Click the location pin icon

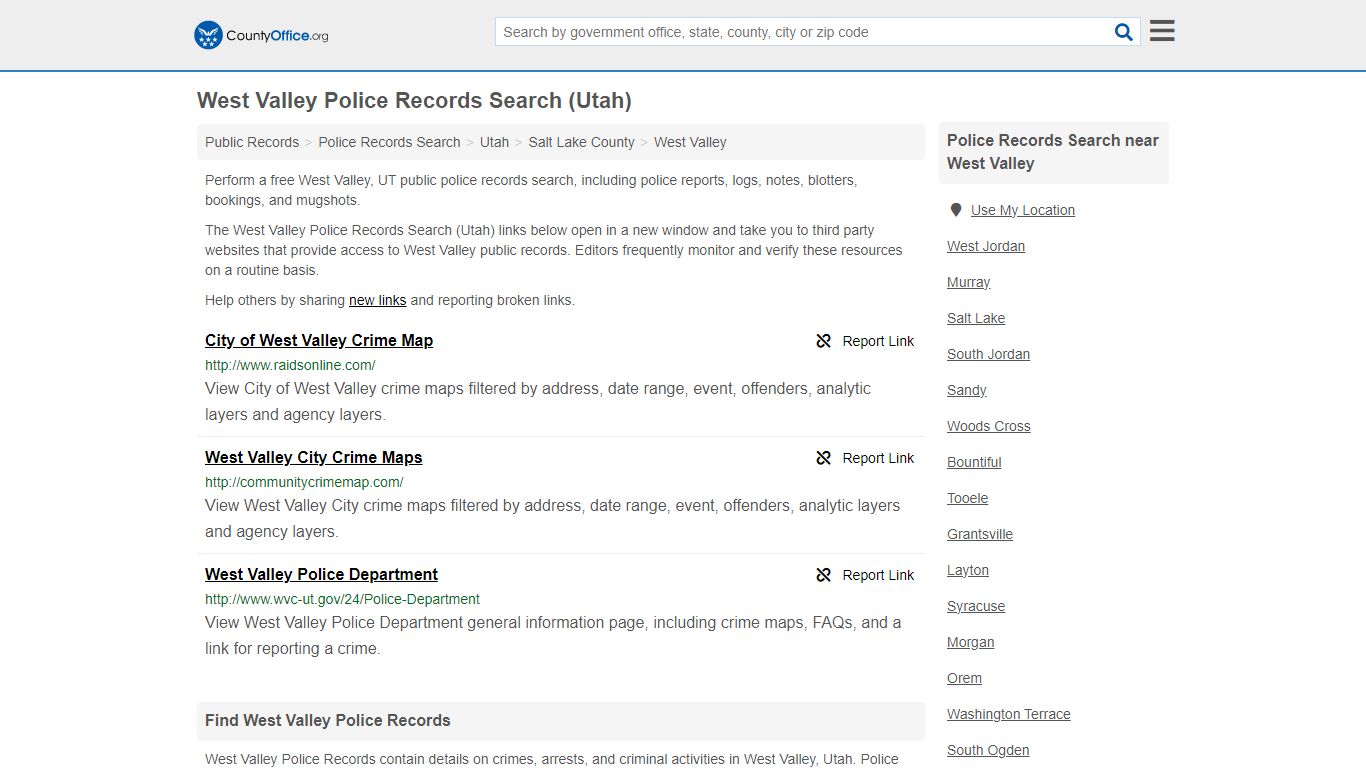click(x=956, y=210)
